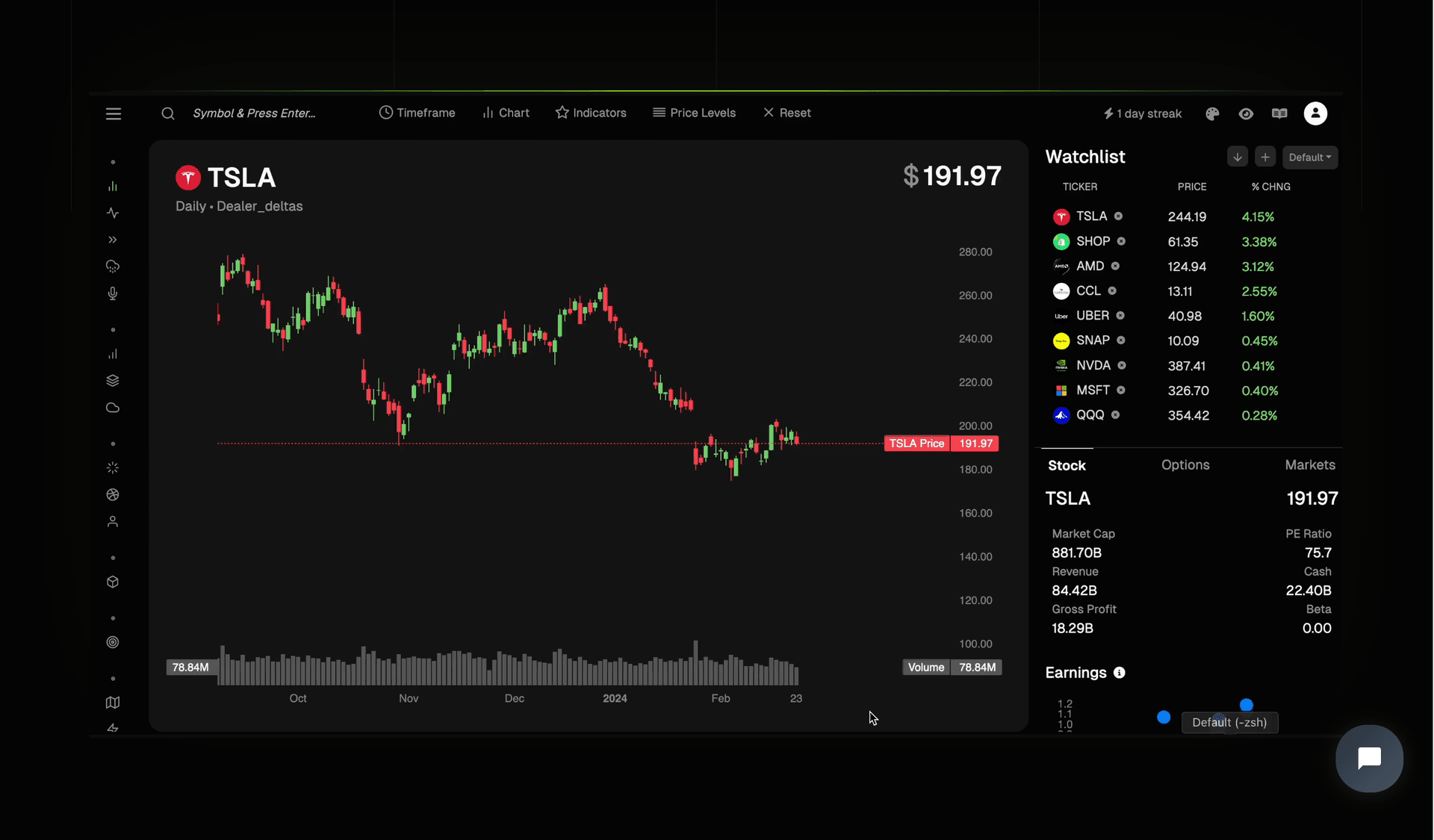
Task: Open the Chart menu
Action: coord(506,113)
